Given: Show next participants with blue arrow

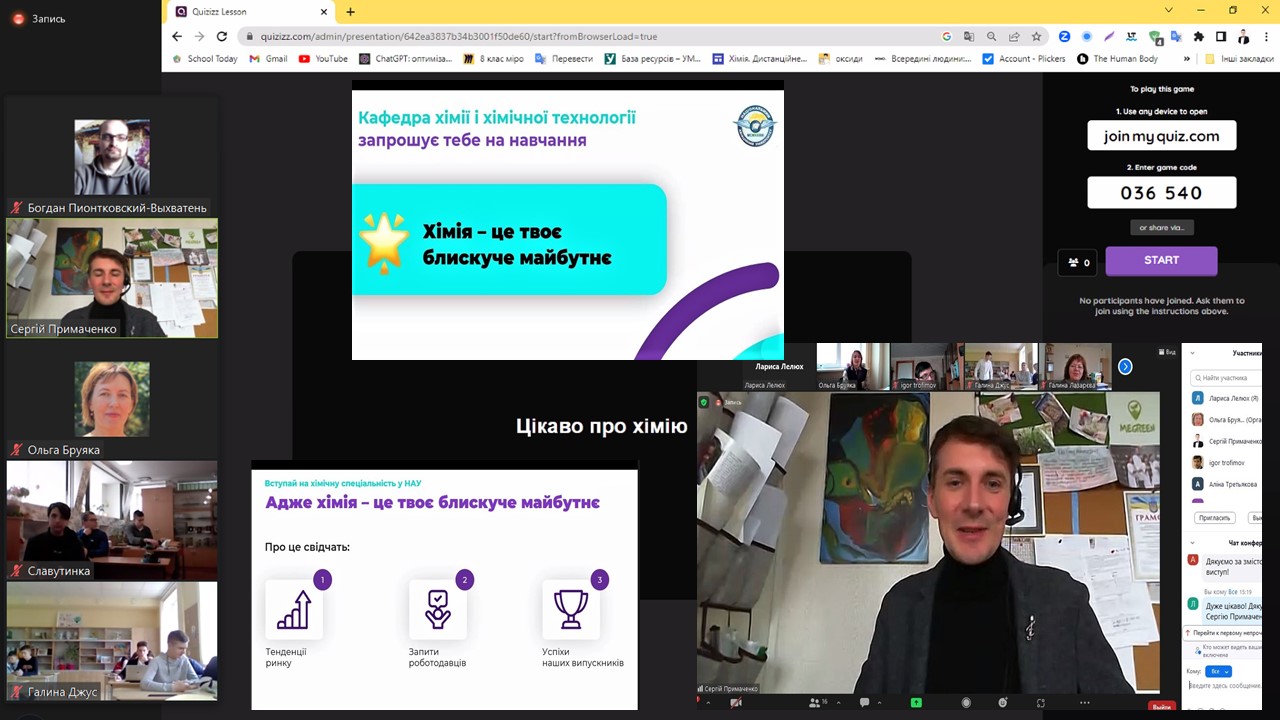Looking at the screenshot, I should tap(1125, 367).
